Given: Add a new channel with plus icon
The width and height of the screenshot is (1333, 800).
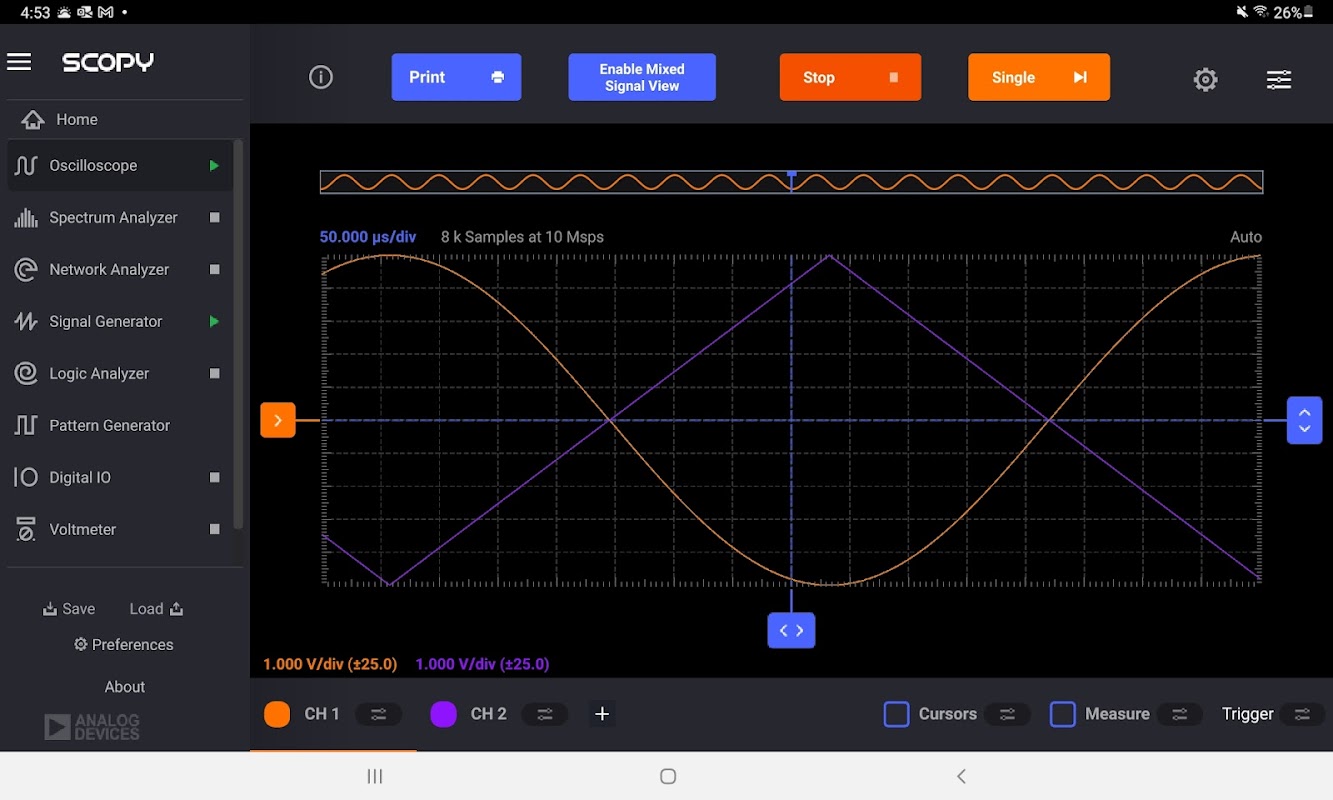Looking at the screenshot, I should tap(602, 714).
